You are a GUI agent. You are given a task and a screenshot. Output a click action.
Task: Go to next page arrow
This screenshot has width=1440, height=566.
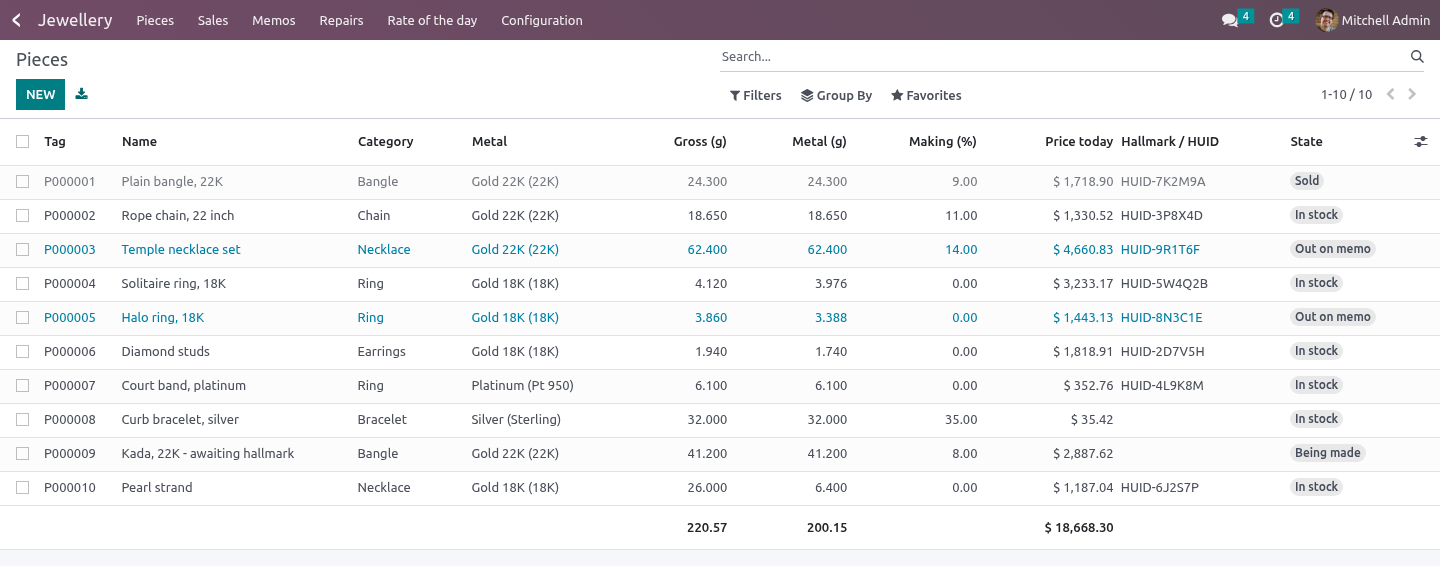pos(1412,95)
